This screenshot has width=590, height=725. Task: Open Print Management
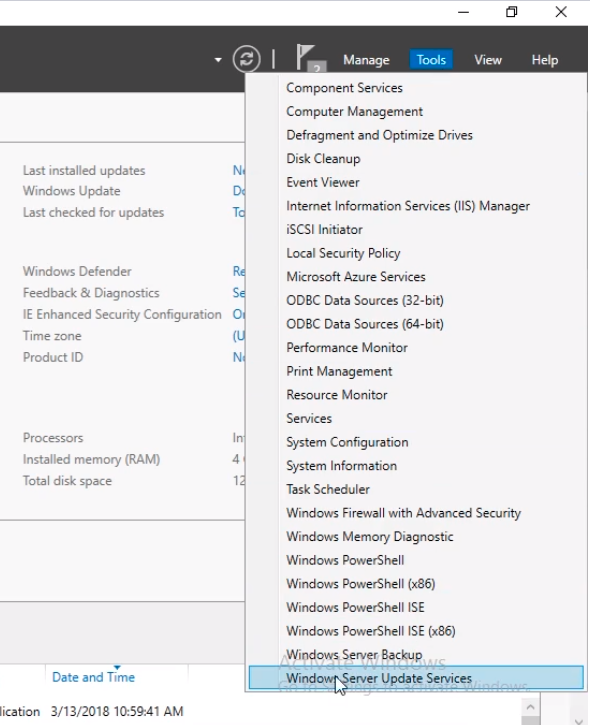(x=339, y=371)
